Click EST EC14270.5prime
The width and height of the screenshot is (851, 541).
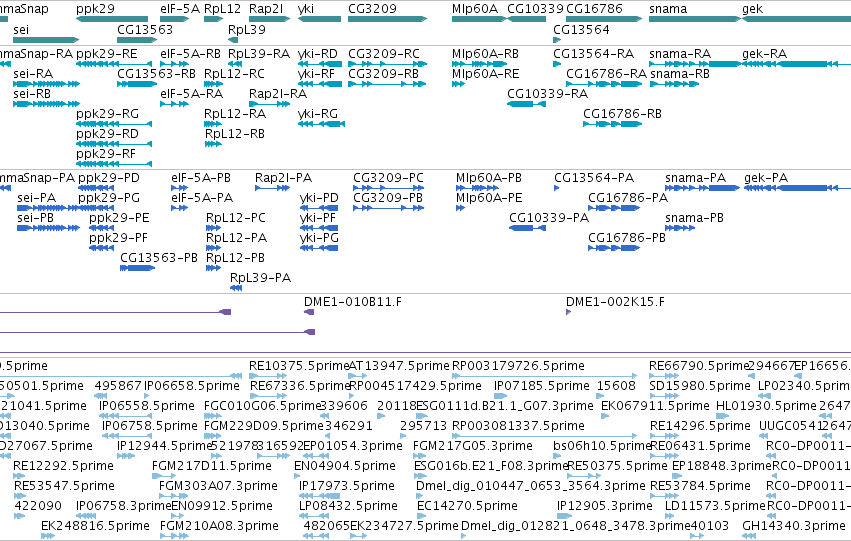point(467,506)
